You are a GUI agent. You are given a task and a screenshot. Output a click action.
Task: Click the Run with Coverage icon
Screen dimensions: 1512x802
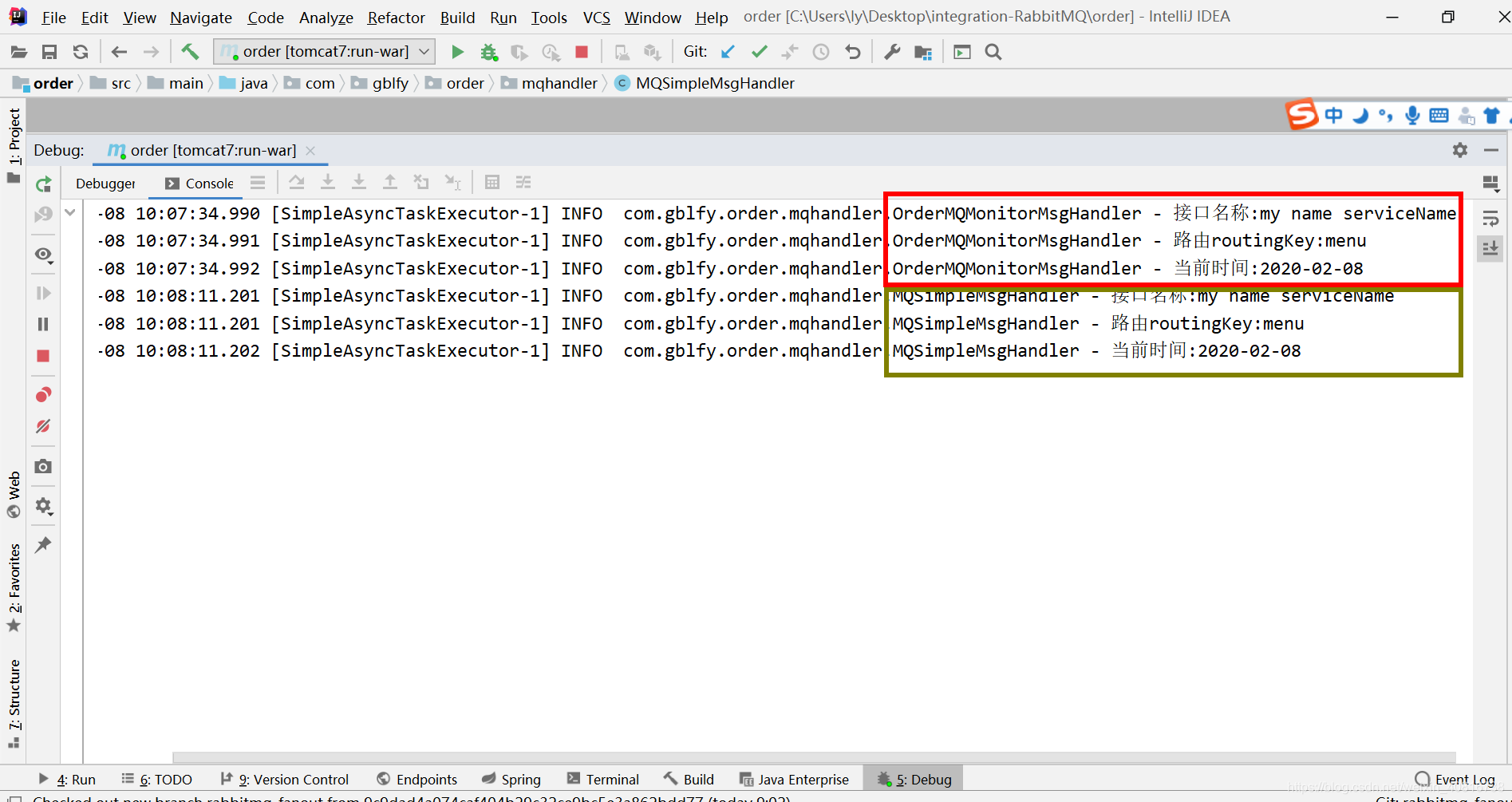click(x=519, y=52)
